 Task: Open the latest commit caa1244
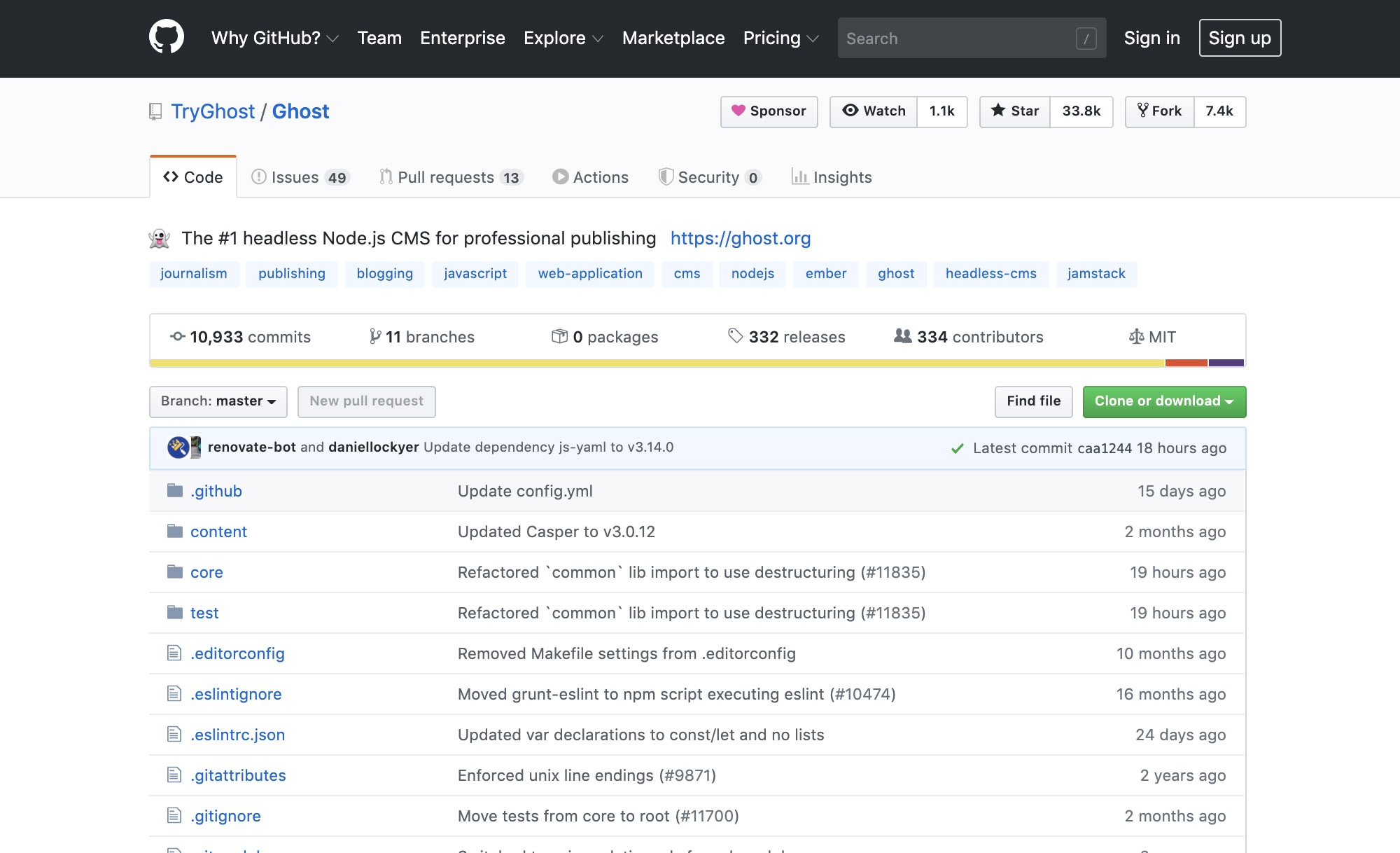pyautogui.click(x=1105, y=448)
